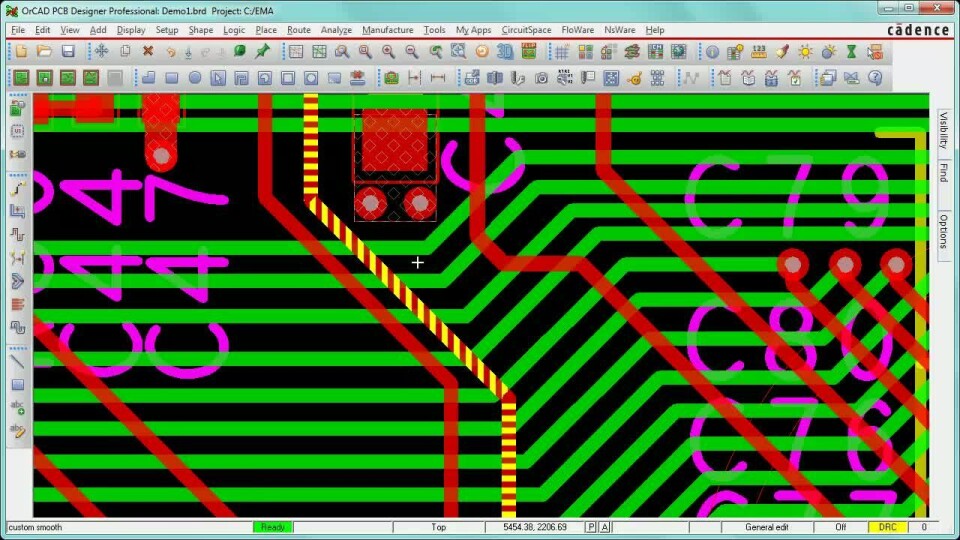This screenshot has height=540, width=960.
Task: Expand the Options side panel
Action: pyautogui.click(x=943, y=231)
